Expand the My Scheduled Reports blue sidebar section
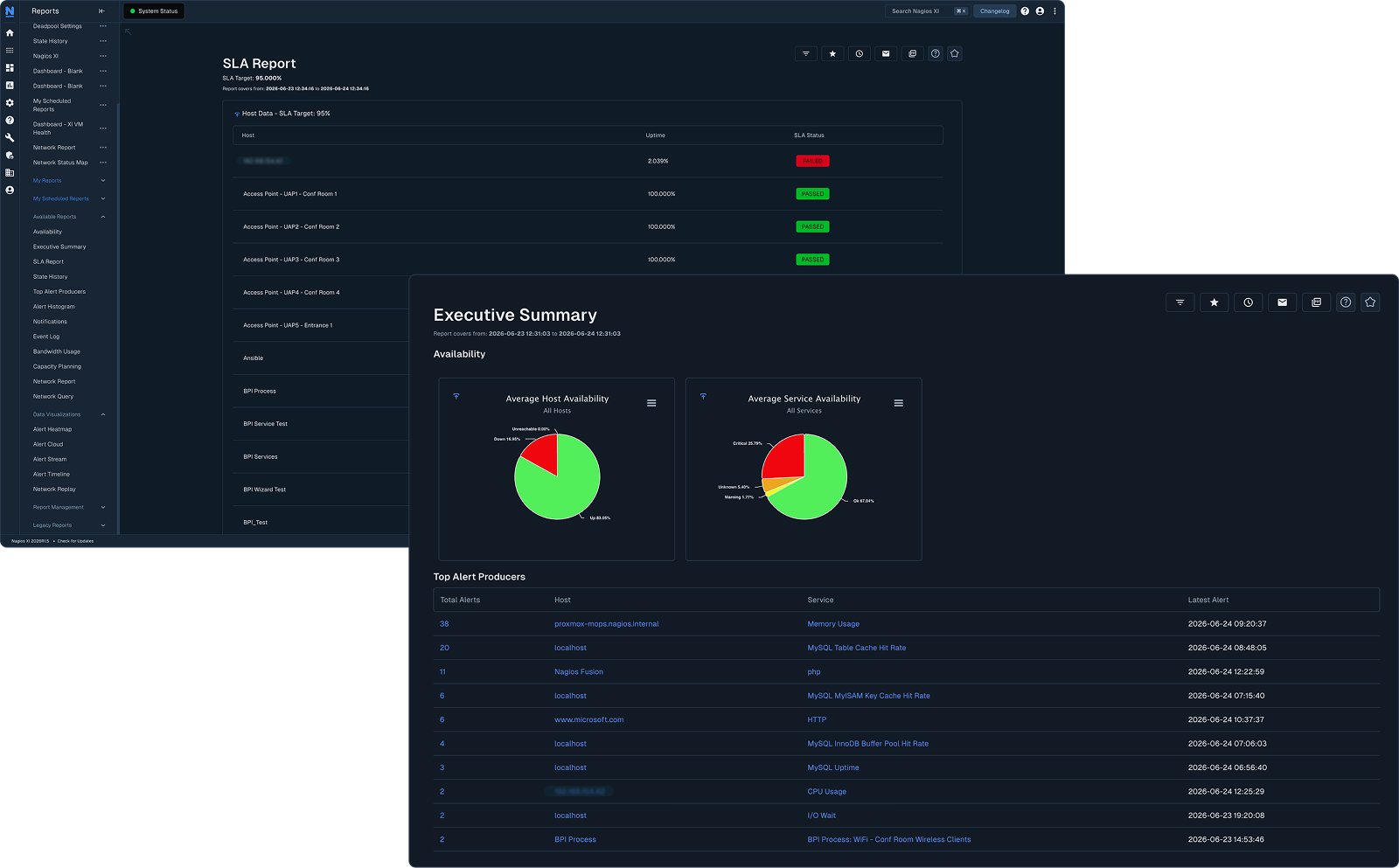 tap(69, 198)
